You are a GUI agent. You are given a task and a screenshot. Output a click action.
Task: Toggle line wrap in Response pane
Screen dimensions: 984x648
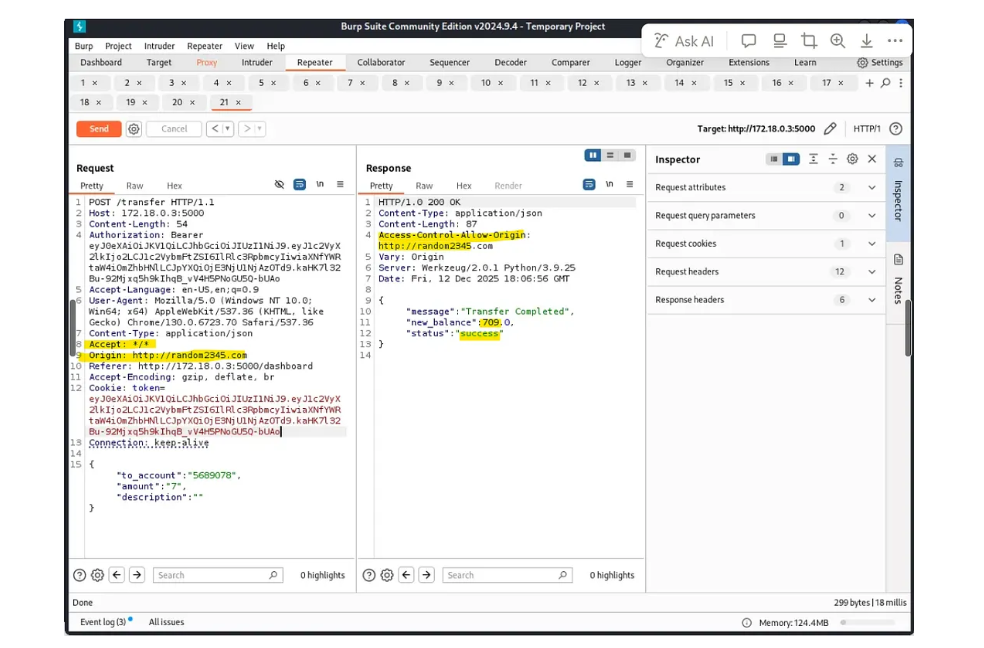(589, 184)
